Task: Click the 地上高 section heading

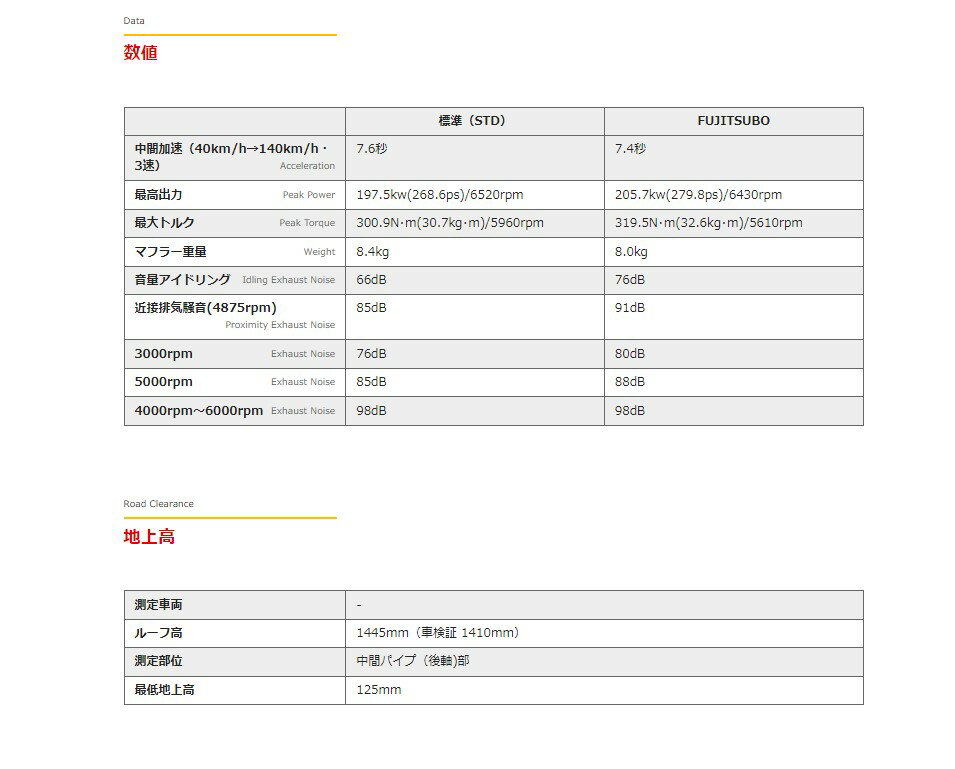Action: [x=149, y=537]
